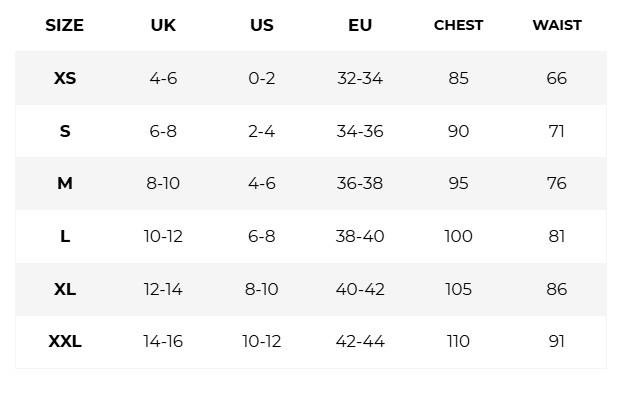Select EU value 38-40 in L row

coord(360,236)
